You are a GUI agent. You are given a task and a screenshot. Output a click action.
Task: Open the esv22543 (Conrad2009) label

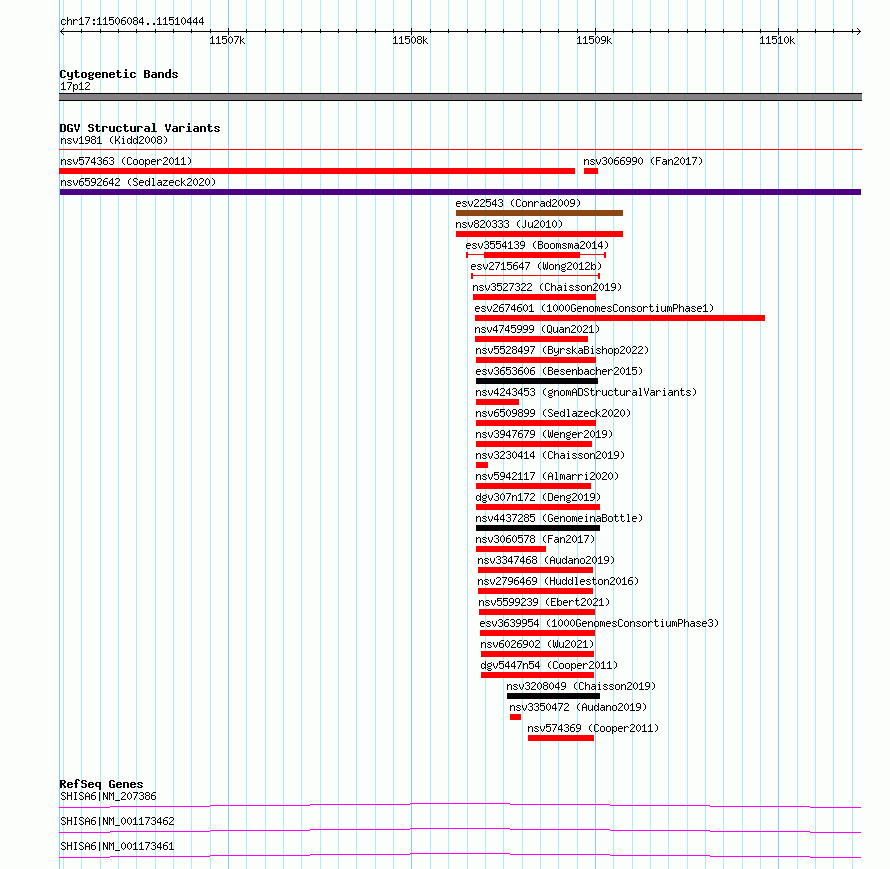(518, 203)
